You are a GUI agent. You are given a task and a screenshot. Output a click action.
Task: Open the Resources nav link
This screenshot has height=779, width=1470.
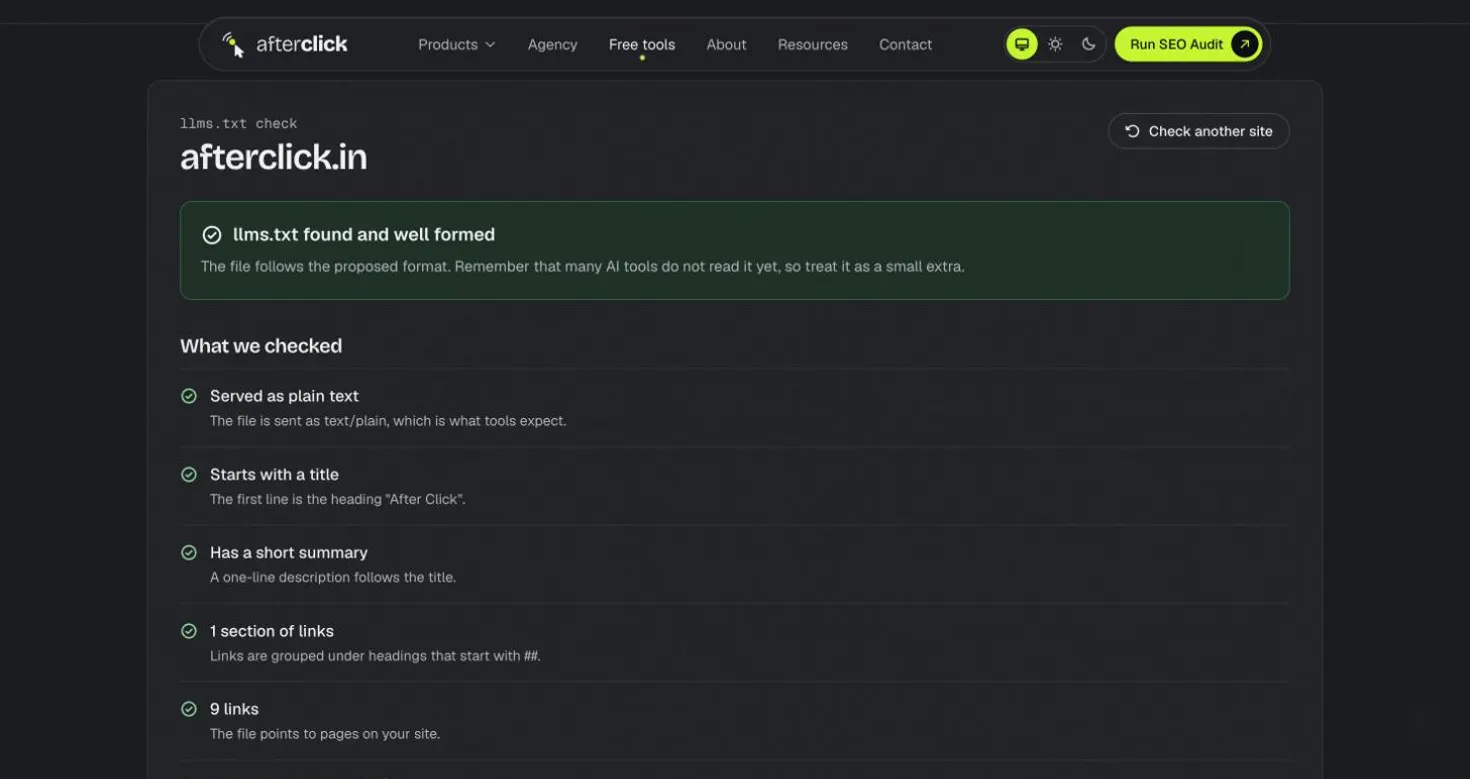coord(813,44)
